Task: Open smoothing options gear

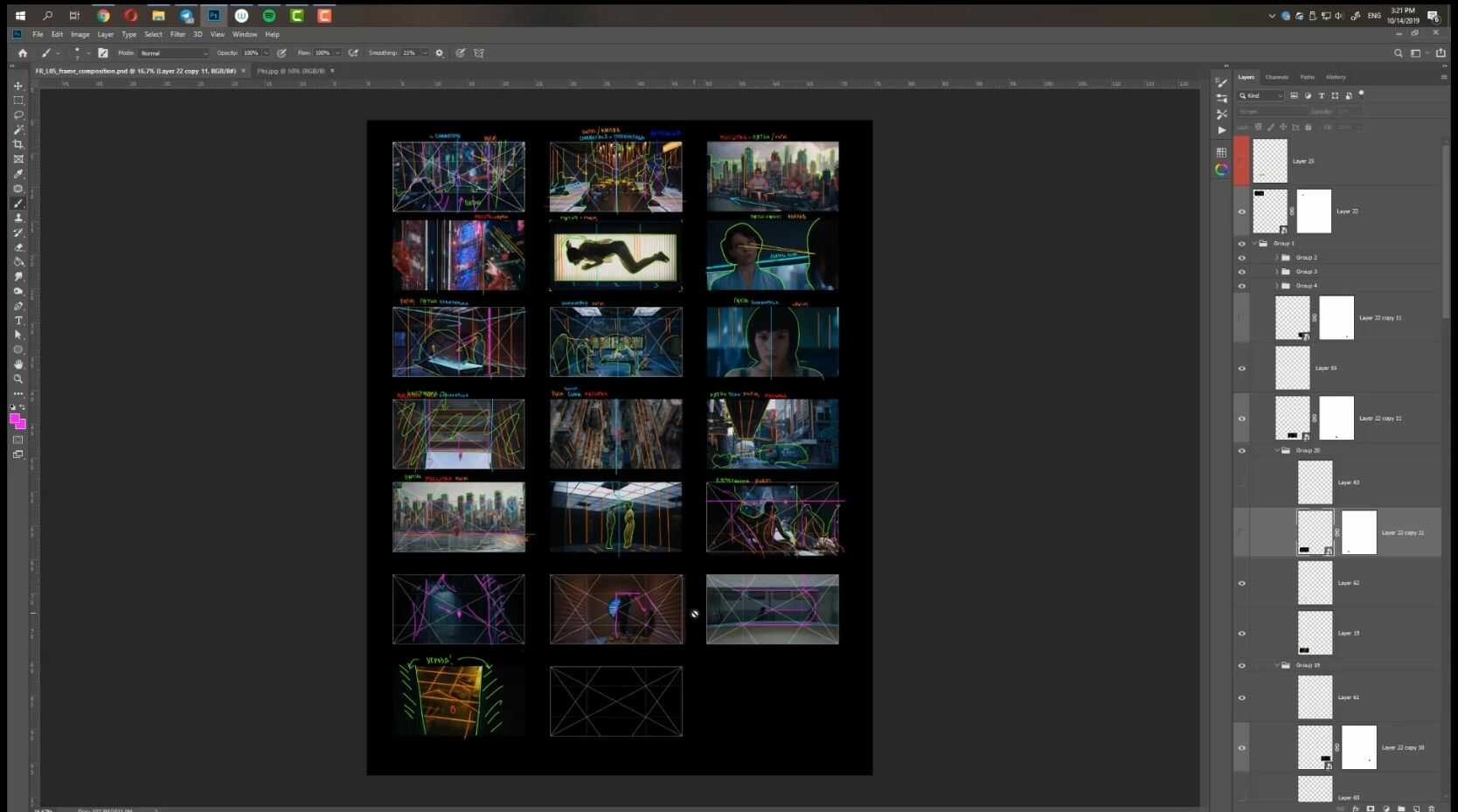Action: point(440,53)
